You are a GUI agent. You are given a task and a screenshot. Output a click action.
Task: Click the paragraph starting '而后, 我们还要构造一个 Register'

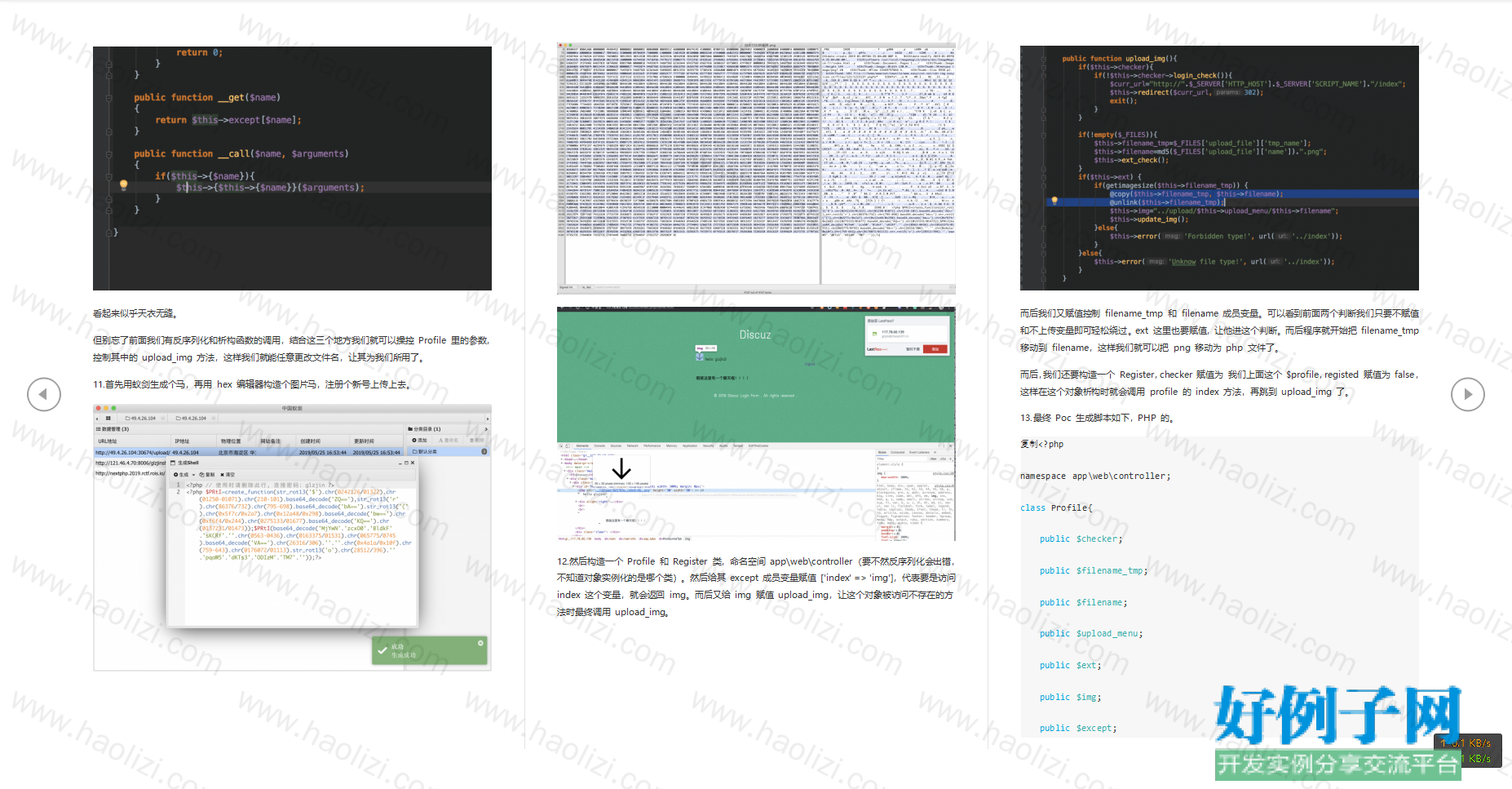click(1219, 383)
